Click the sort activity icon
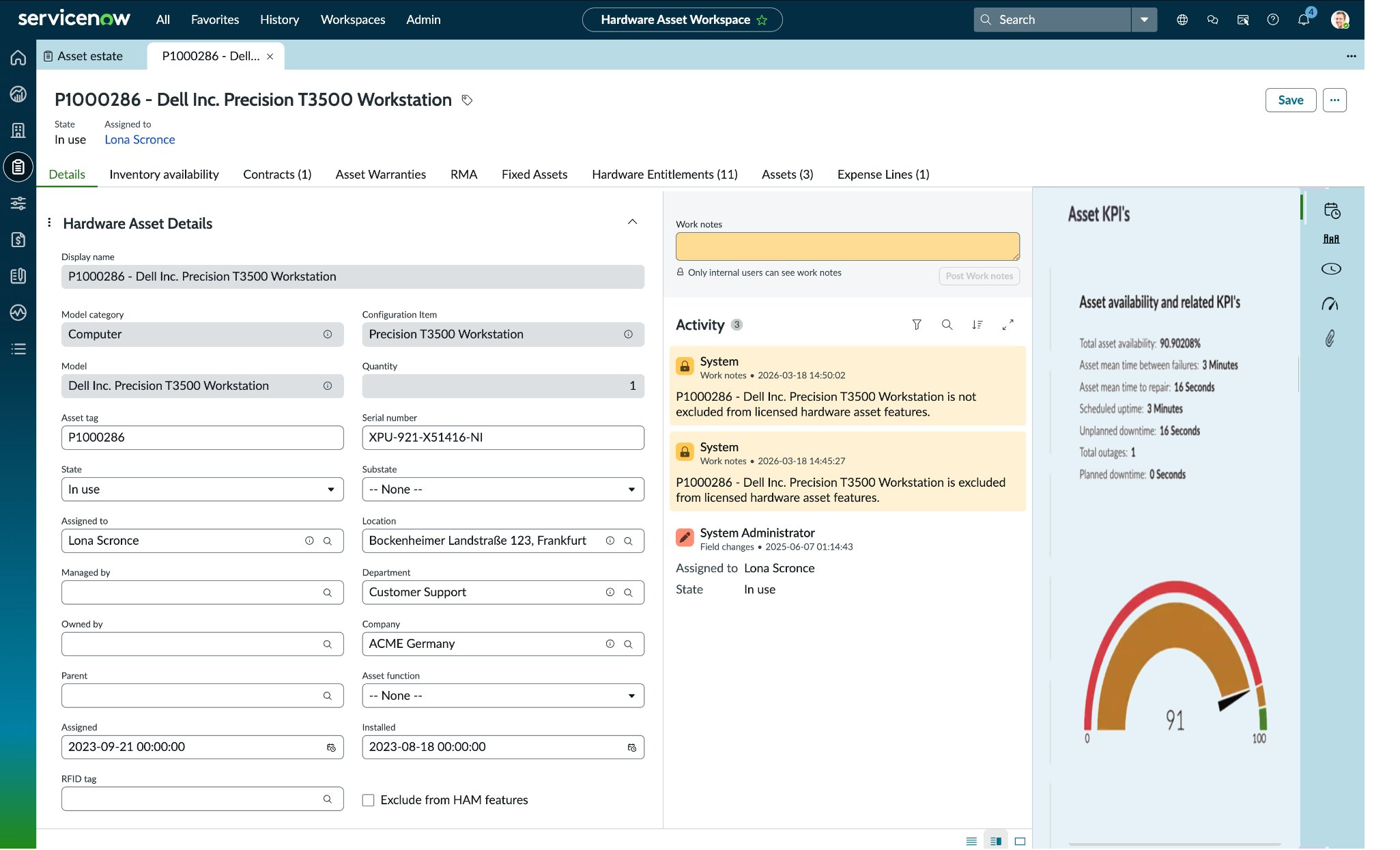Screen dimensions: 1400x850 [977, 325]
